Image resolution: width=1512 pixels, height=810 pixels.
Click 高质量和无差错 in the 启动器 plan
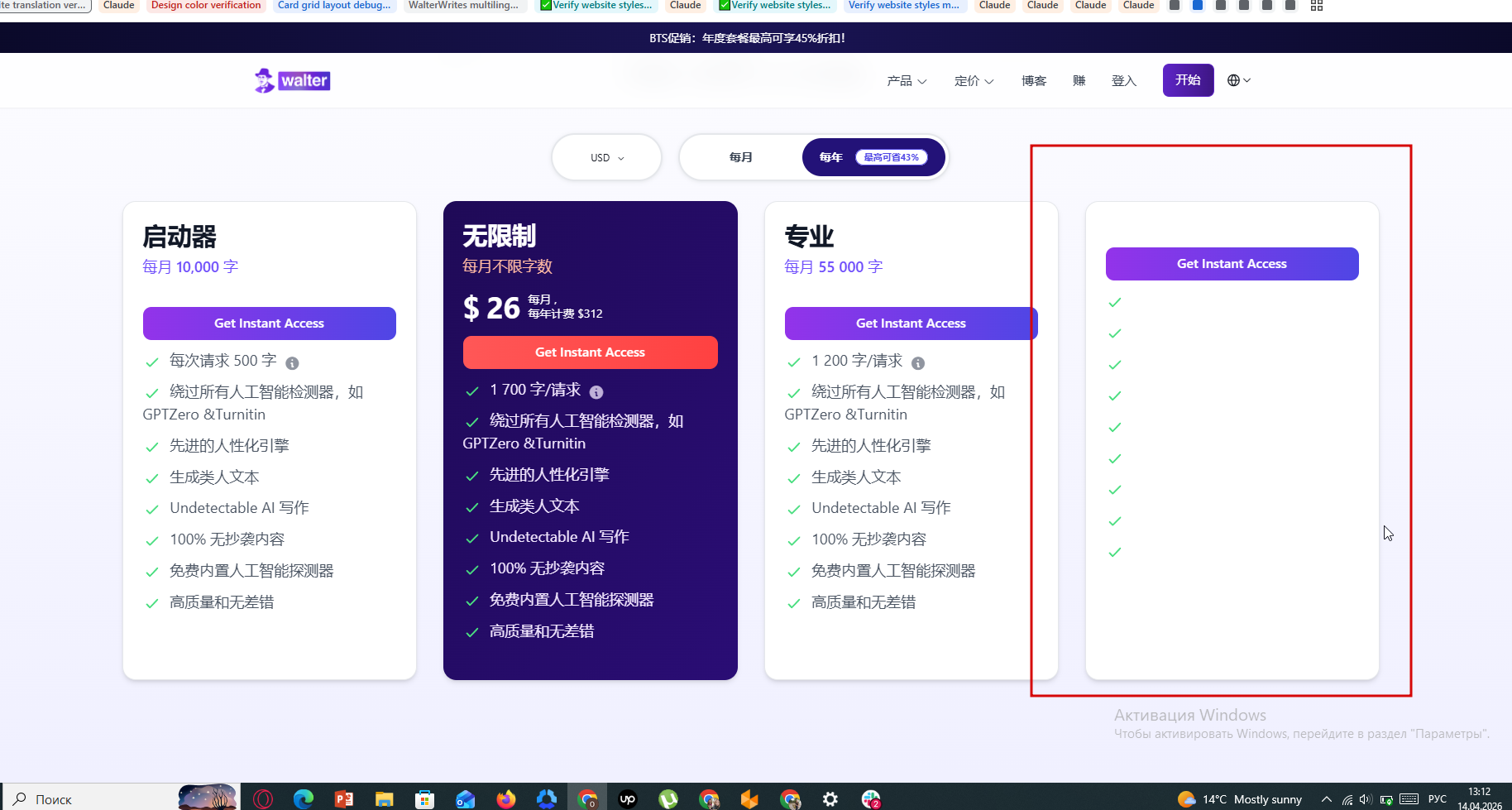pyautogui.click(x=222, y=602)
